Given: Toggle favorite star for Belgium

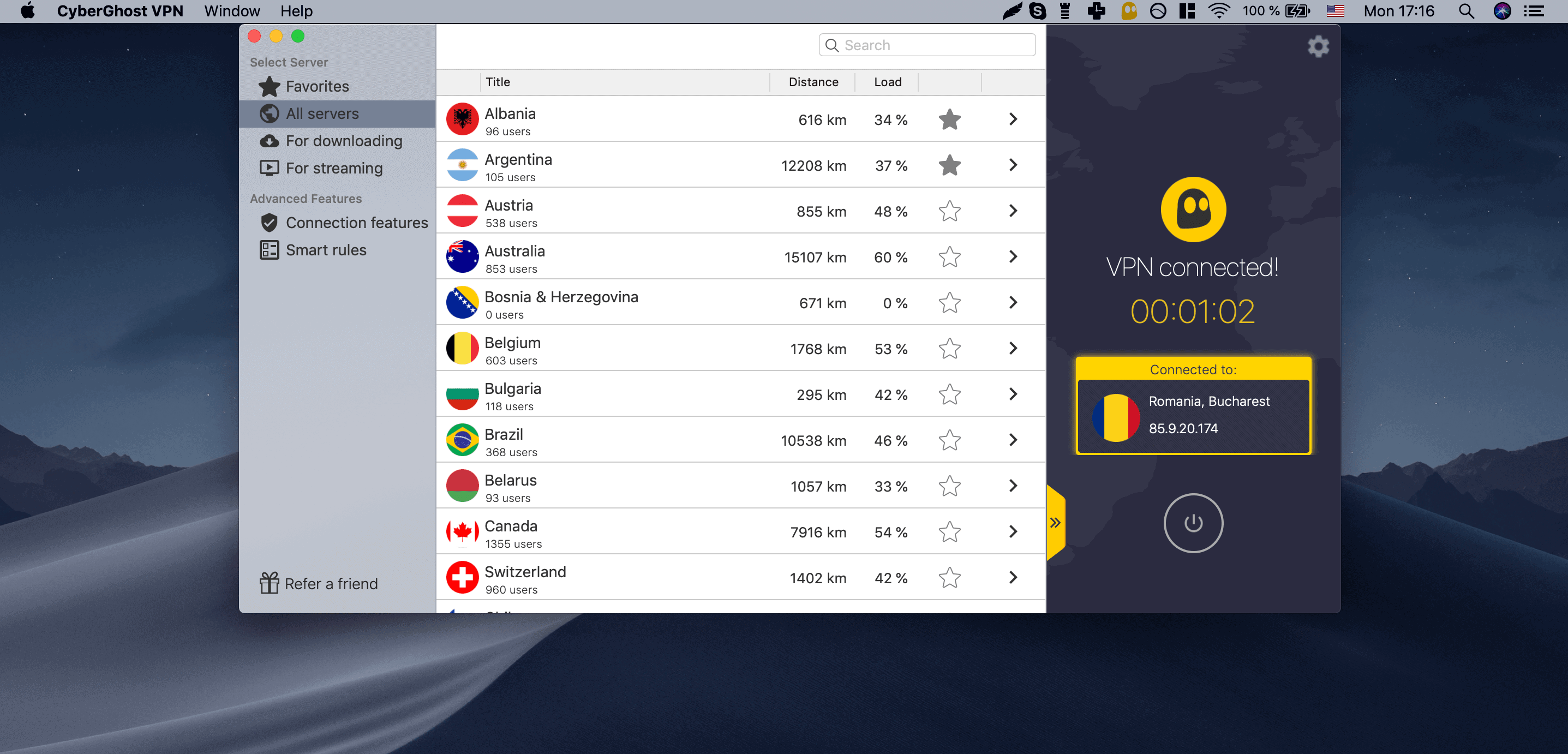Looking at the screenshot, I should click(x=948, y=349).
